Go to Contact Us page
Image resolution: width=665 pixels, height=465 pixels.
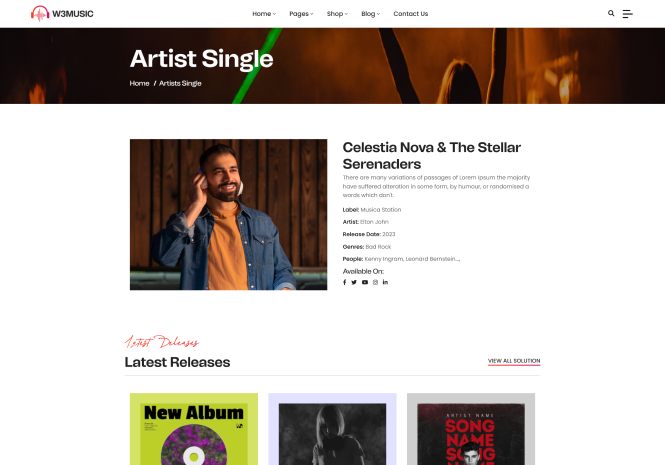411,14
